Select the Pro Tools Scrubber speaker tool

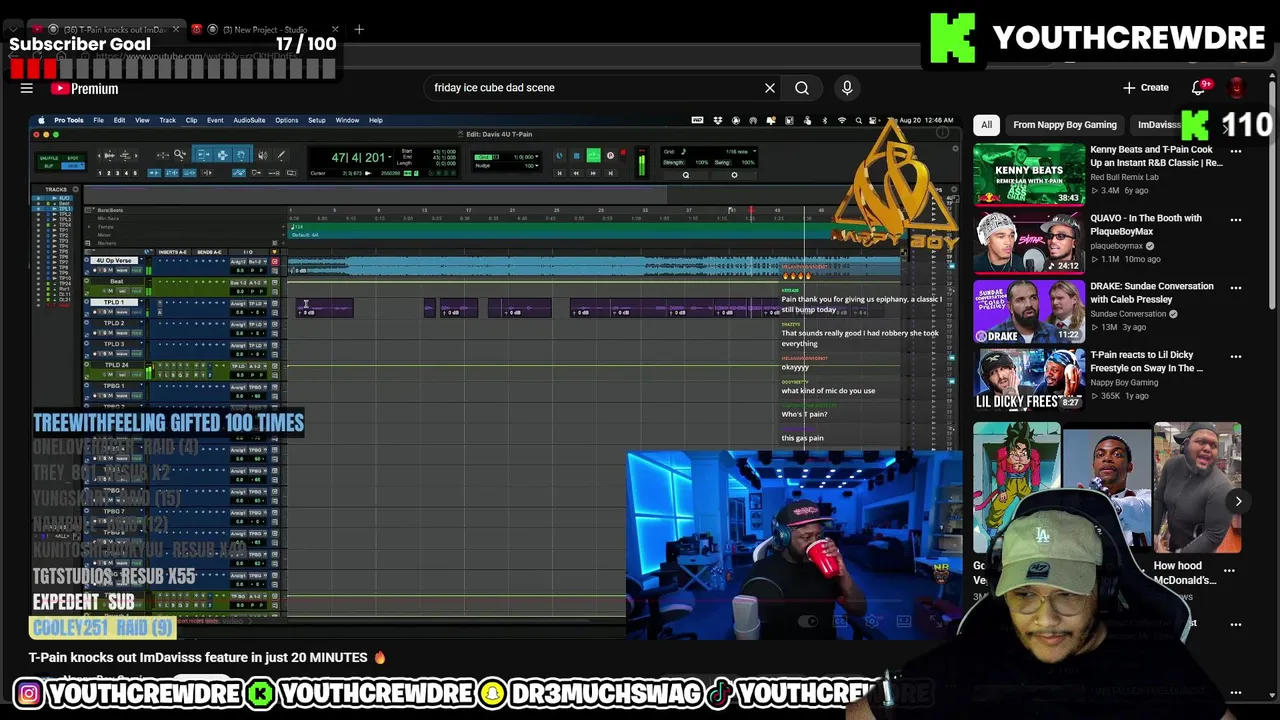262,155
